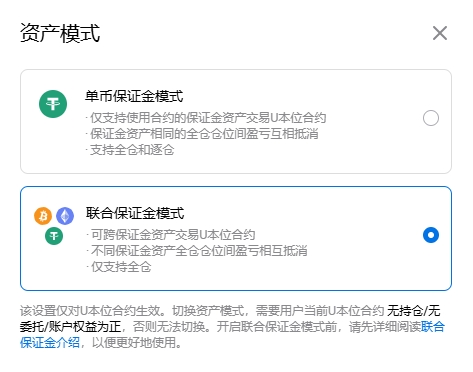This screenshot has width=473, height=372.
Task: Click the 资产模式 dialog heading
Action: pos(60,33)
